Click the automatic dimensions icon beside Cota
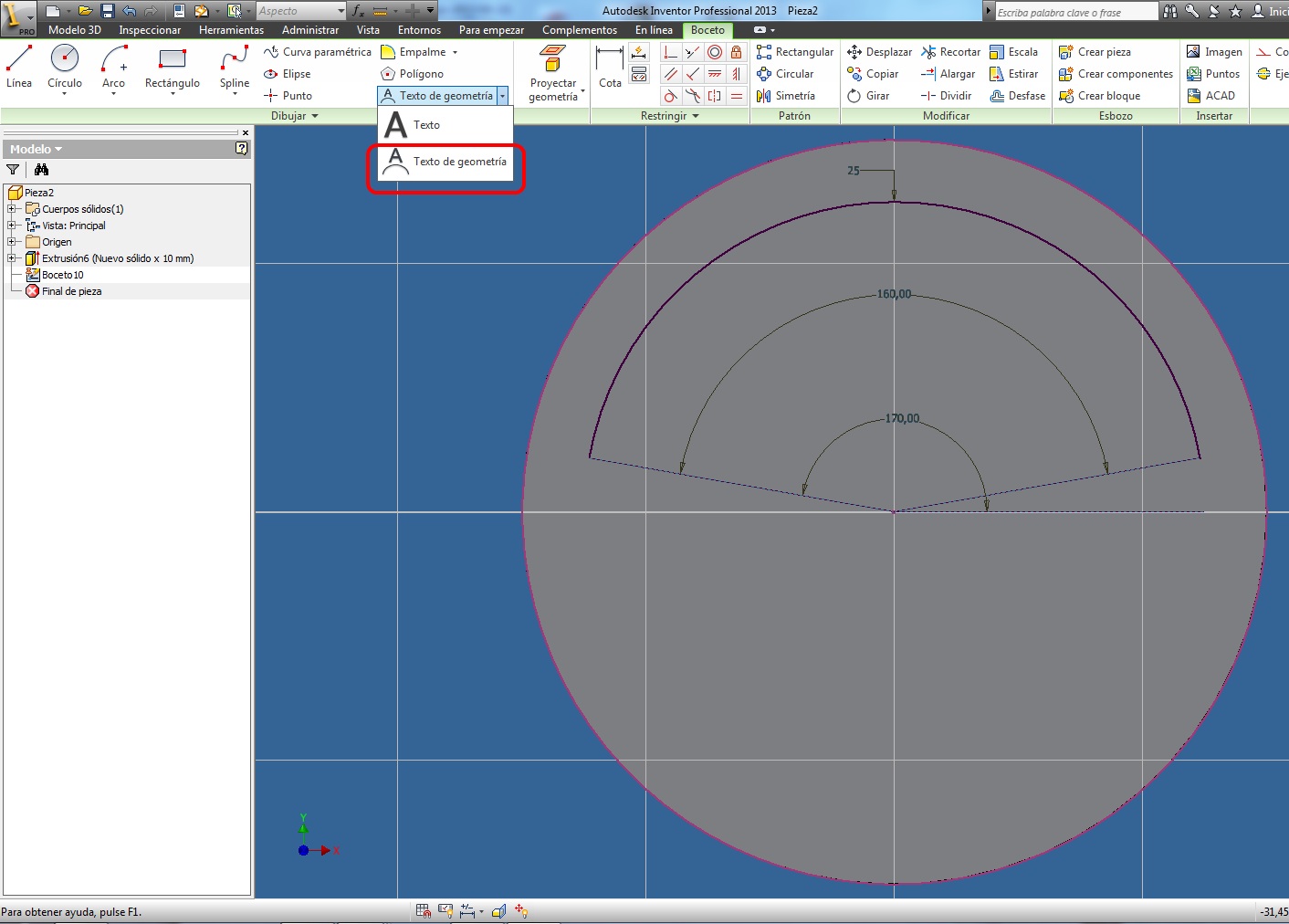This screenshot has height=924, width=1289. tap(639, 53)
